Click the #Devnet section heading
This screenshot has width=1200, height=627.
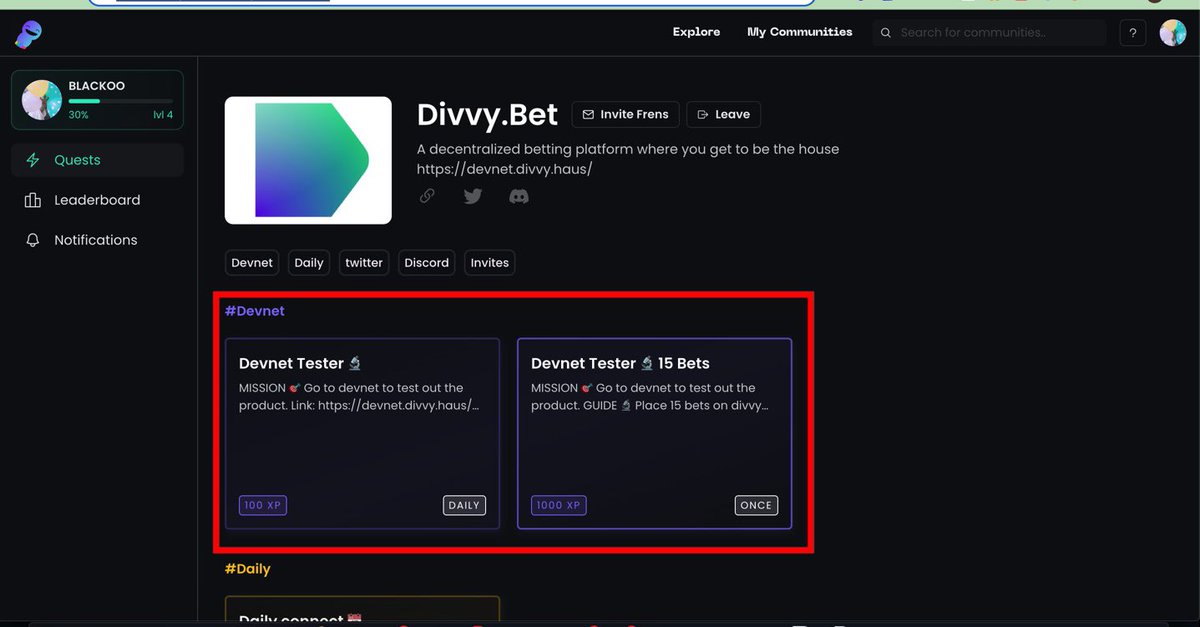pos(255,311)
